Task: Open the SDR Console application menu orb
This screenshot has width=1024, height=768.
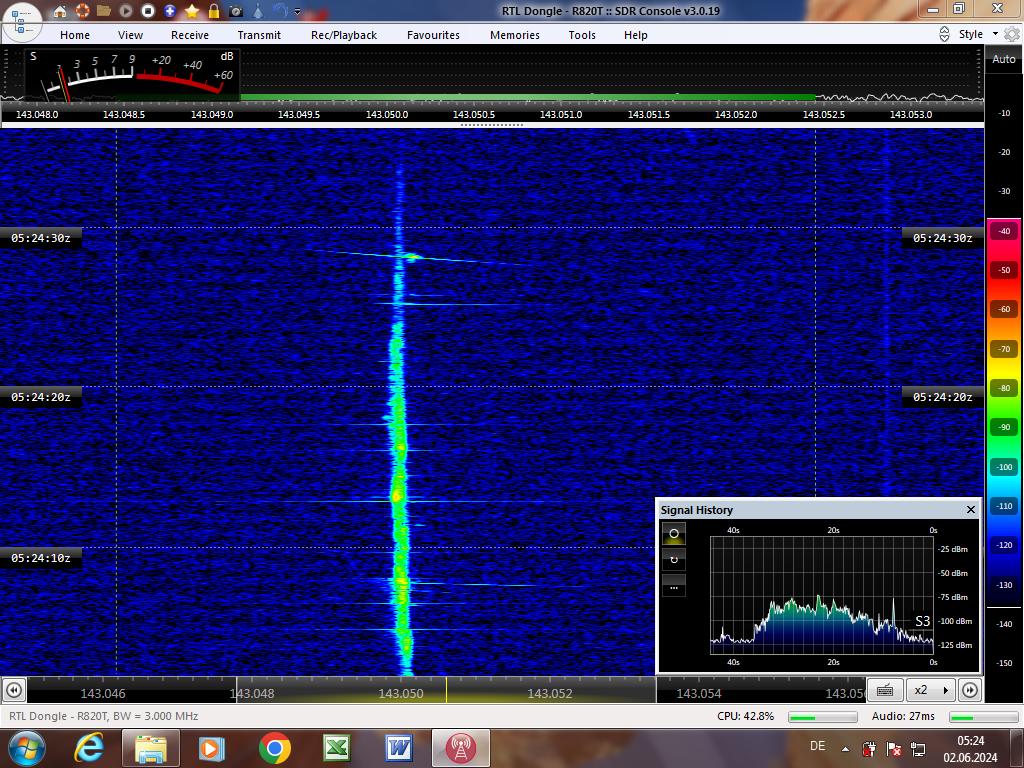Action: pyautogui.click(x=22, y=22)
